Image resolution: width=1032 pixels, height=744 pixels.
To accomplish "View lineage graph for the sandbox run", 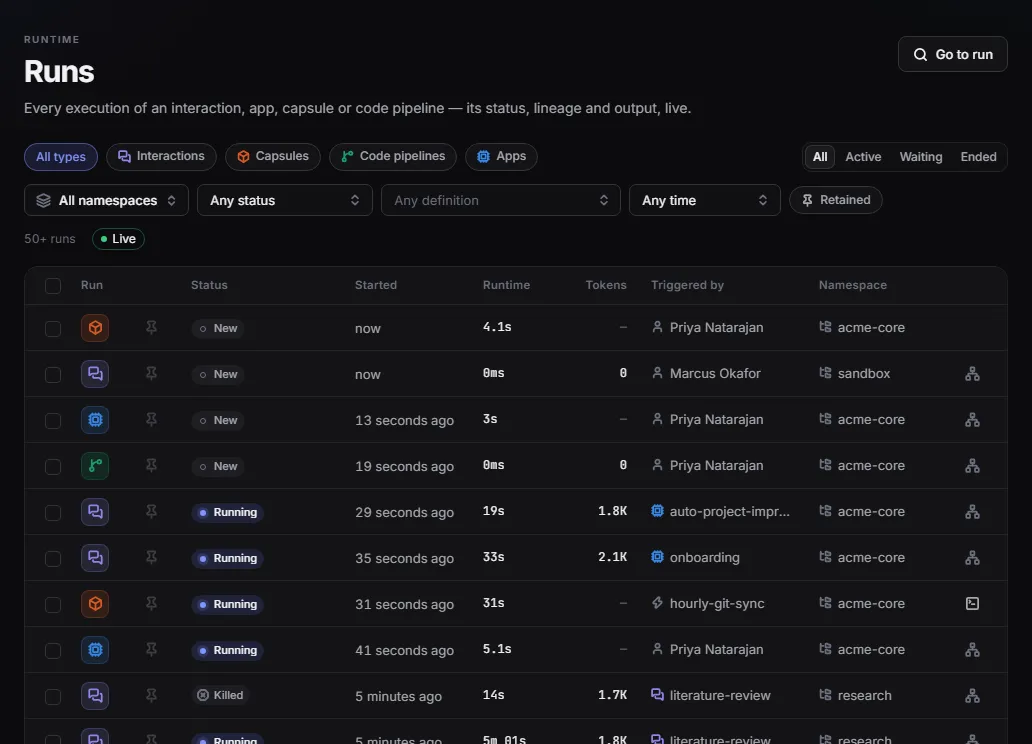I will point(972,374).
